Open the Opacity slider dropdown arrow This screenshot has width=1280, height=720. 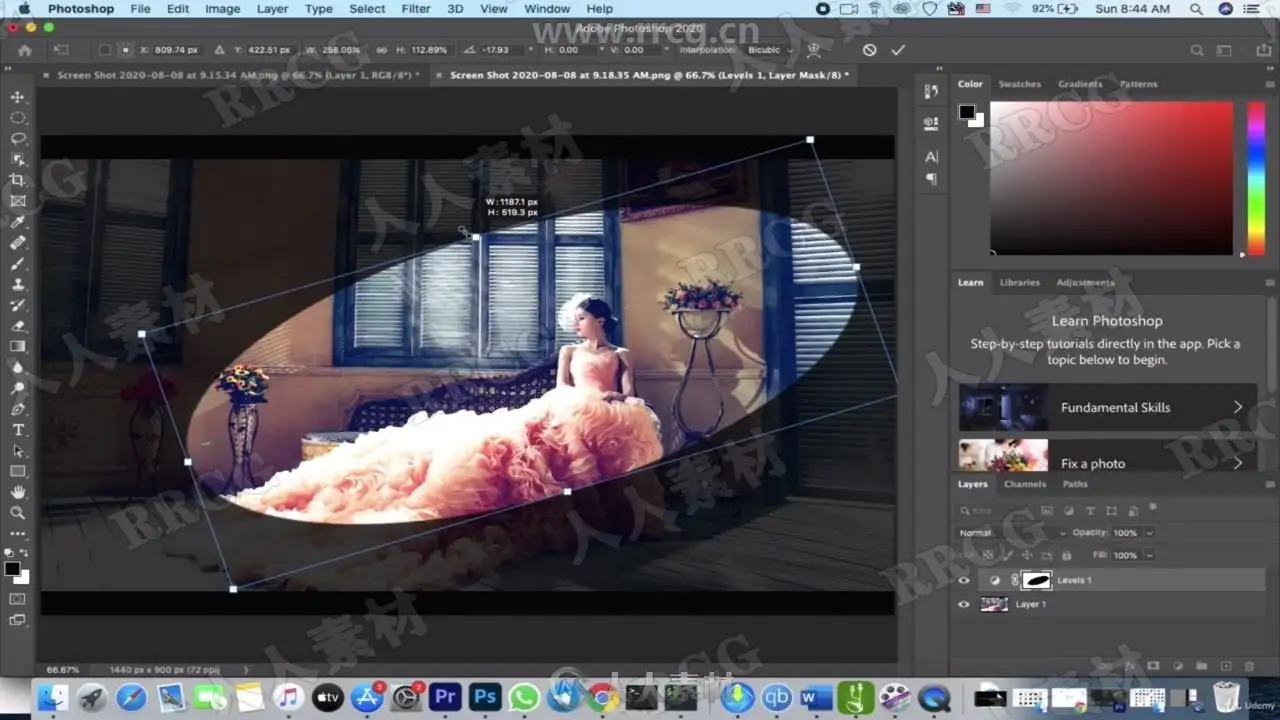point(1150,533)
